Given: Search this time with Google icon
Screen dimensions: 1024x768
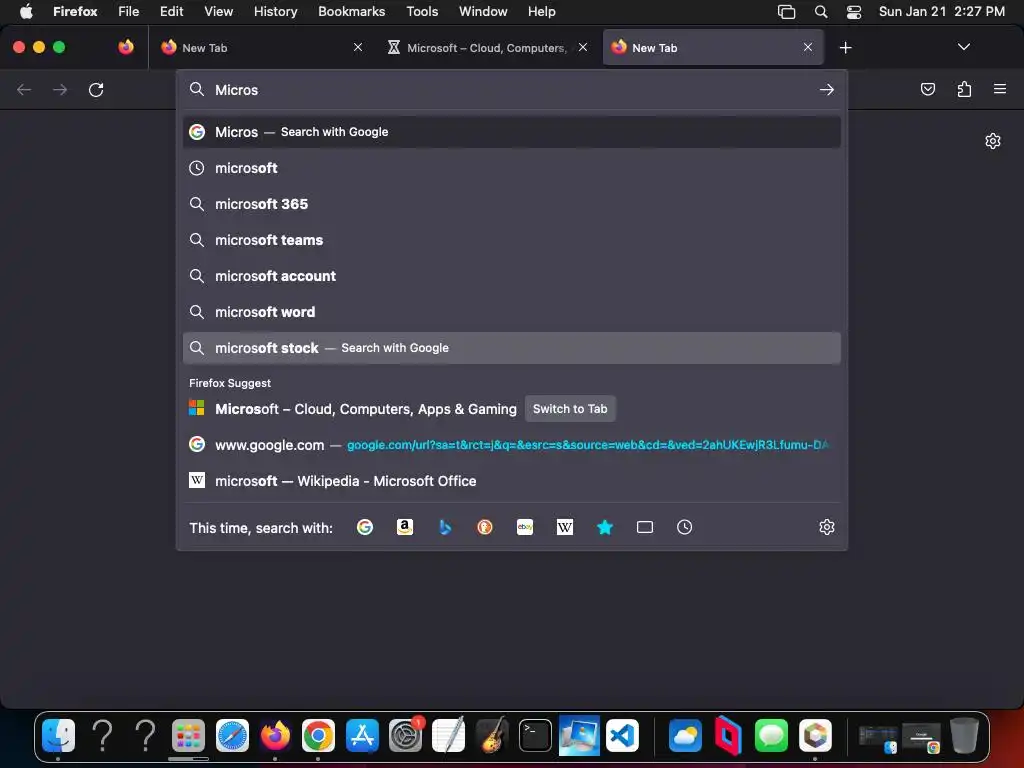Looking at the screenshot, I should tap(365, 527).
